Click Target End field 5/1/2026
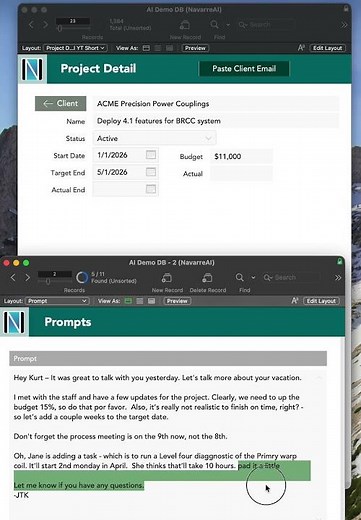The image size is (361, 520). (125, 172)
